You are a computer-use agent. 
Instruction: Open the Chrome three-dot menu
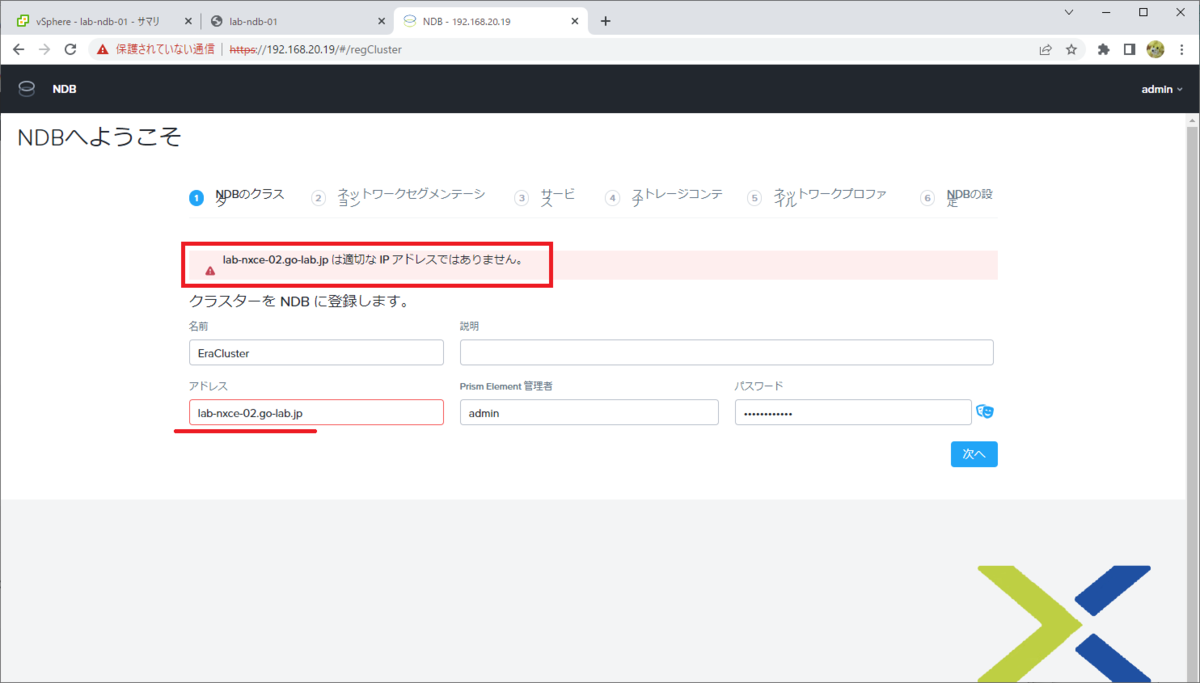[x=1181, y=48]
